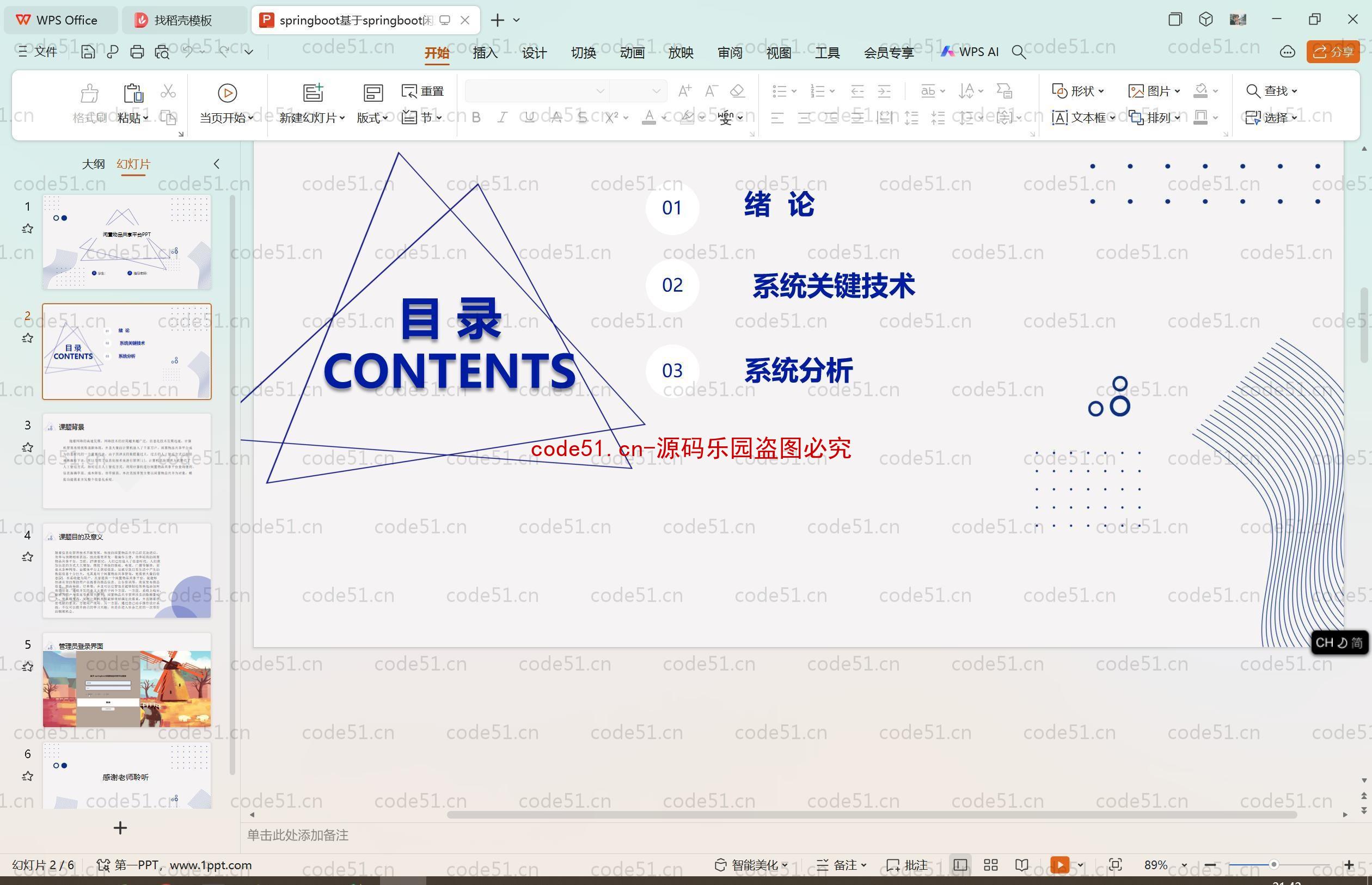Click the zoom out minus icon
The height and width of the screenshot is (885, 1372).
tap(1209, 865)
